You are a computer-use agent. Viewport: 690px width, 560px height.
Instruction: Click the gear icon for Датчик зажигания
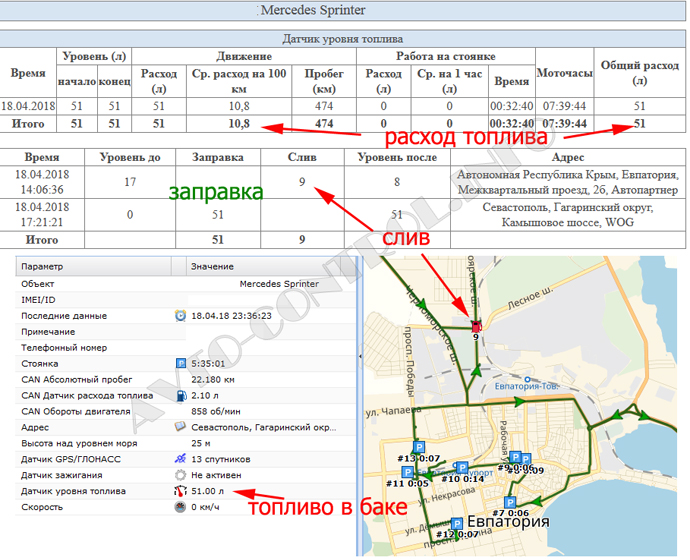[181, 475]
